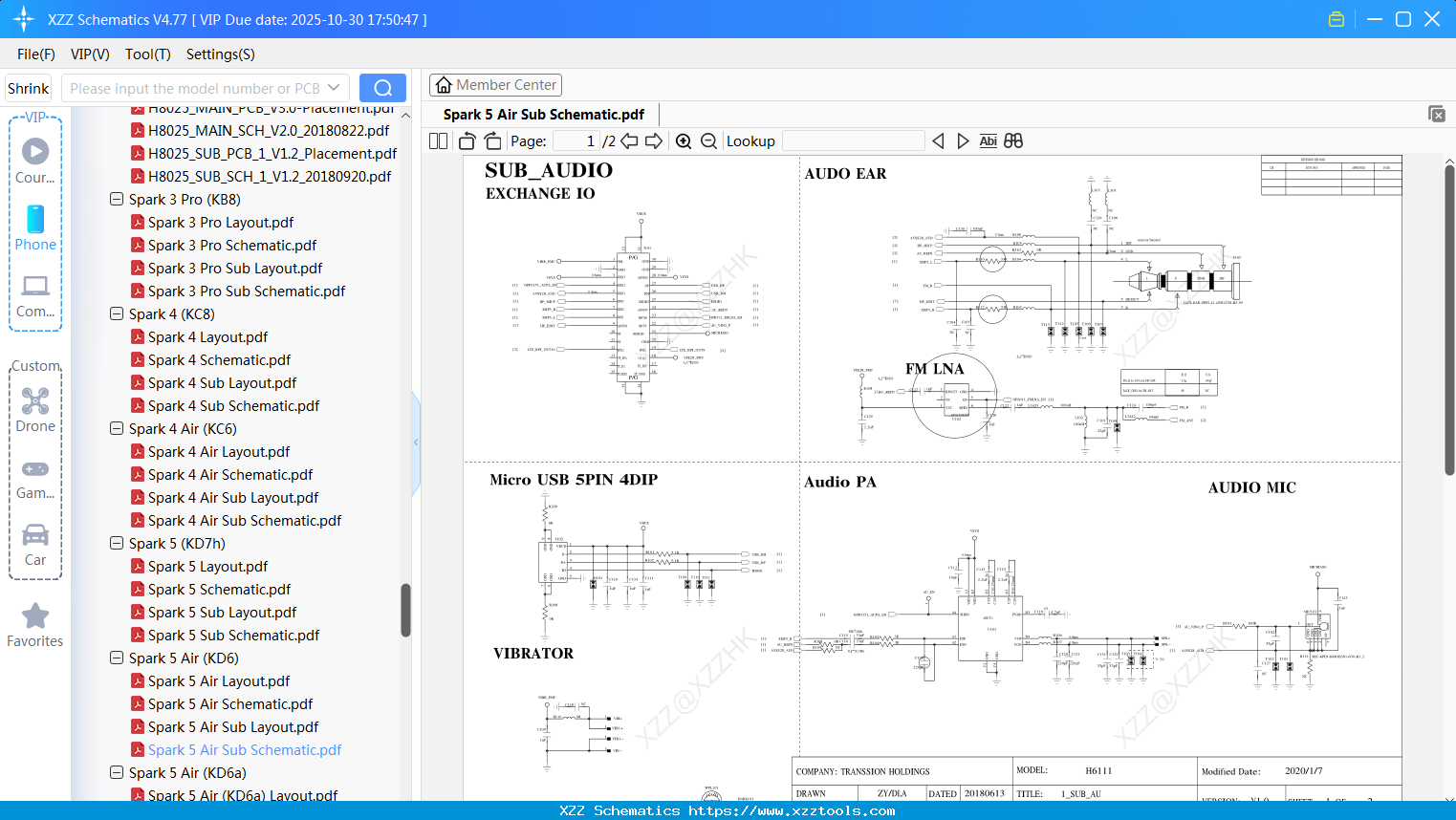Rotate the PDF page counterclockwise

[466, 140]
